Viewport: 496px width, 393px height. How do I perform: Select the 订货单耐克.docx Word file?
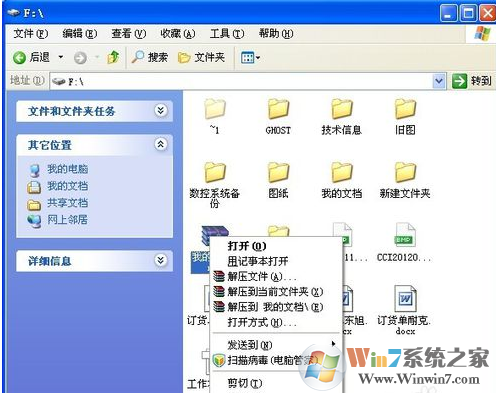click(405, 298)
